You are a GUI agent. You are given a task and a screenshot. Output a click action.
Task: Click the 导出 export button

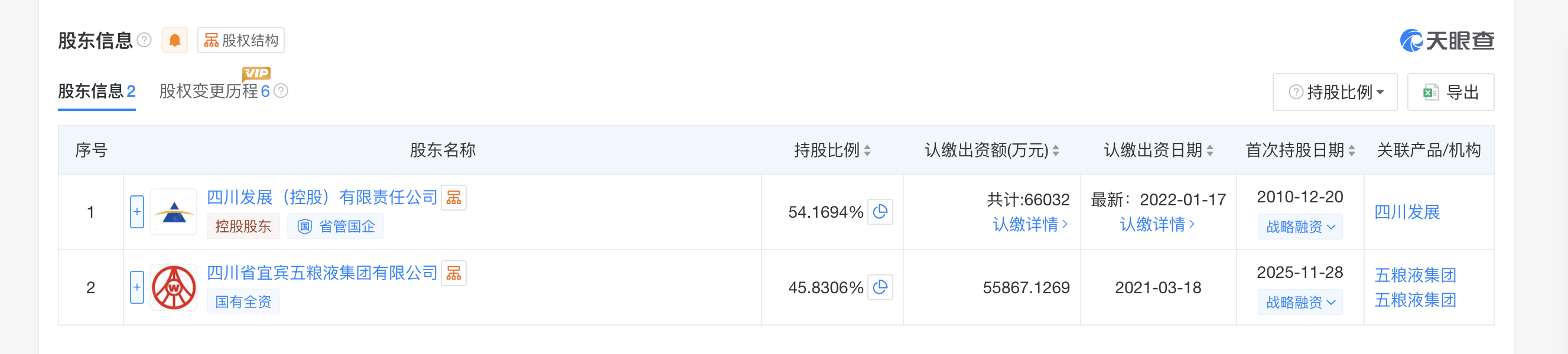point(1450,93)
